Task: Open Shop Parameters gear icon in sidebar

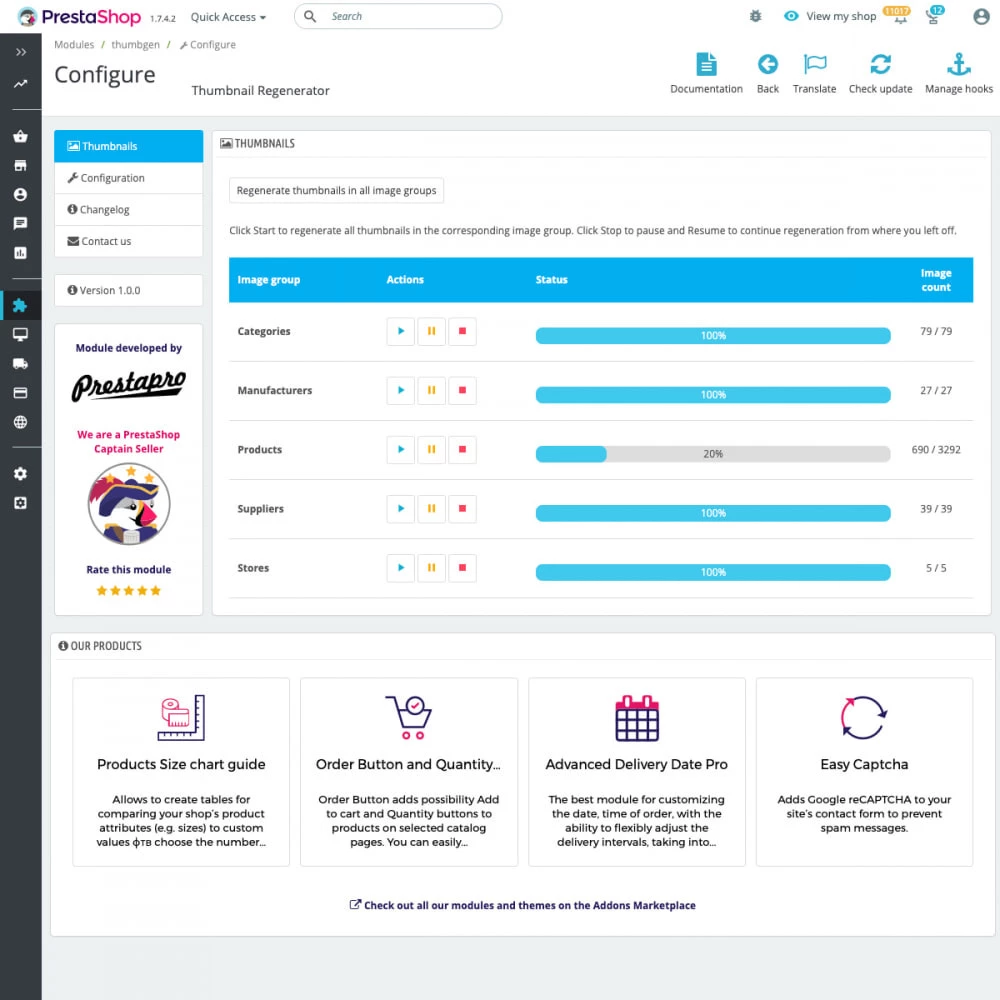Action: pyautogui.click(x=20, y=474)
